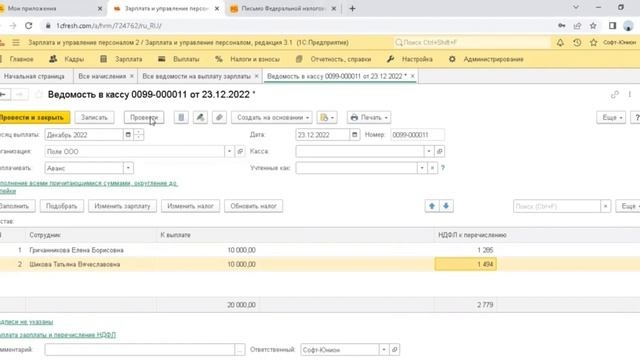Add document to favorites star
The width and height of the screenshot is (640, 360).
pos(38,95)
